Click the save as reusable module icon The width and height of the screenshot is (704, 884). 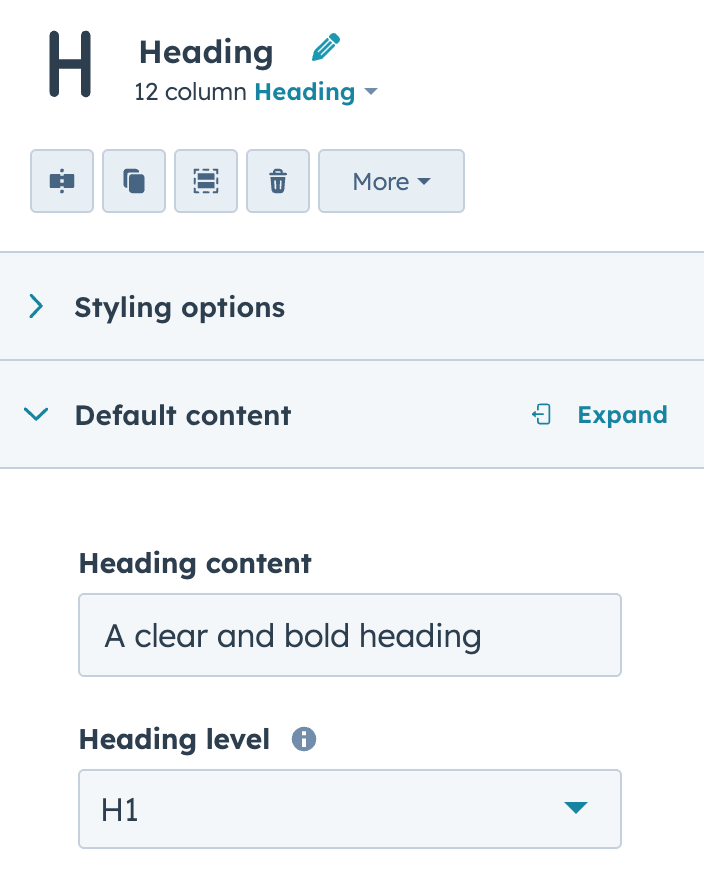click(205, 181)
